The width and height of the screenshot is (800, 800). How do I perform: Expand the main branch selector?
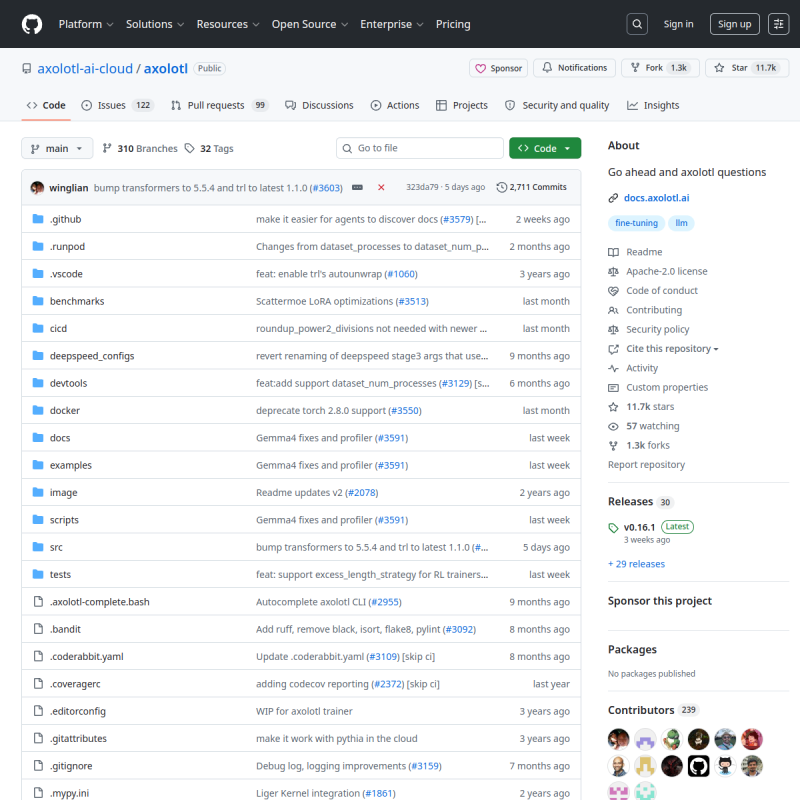pos(57,148)
